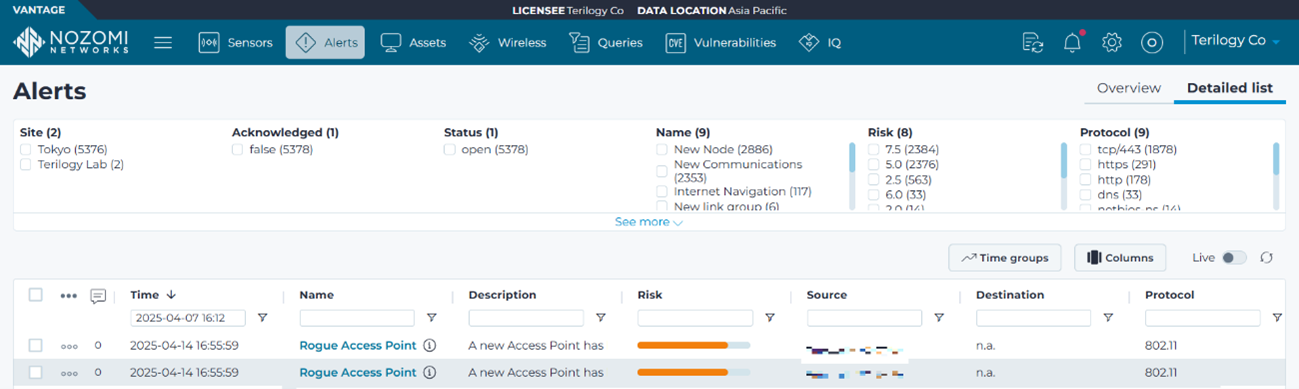This screenshot has height=389, width=1299.
Task: Click the Name filter list scrollbar
Action: pyautogui.click(x=852, y=158)
